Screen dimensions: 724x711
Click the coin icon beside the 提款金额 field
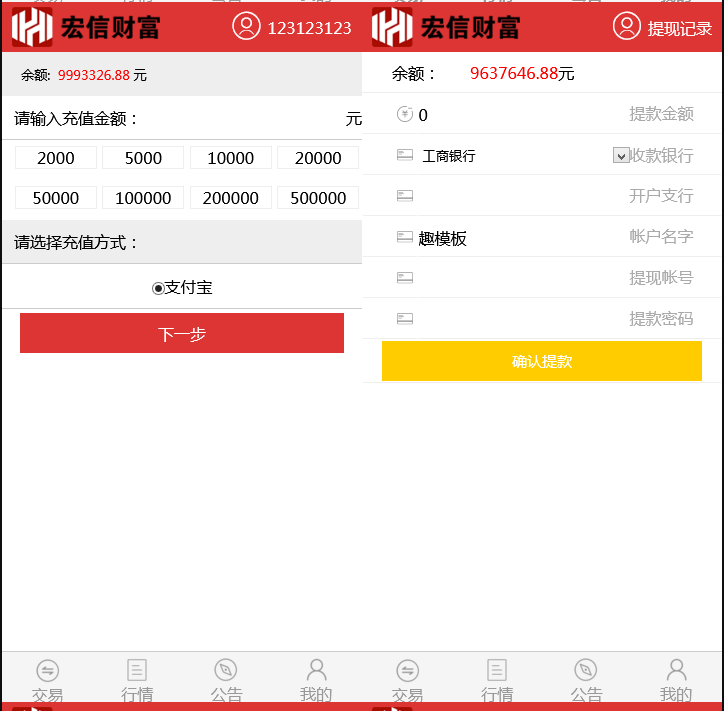405,114
